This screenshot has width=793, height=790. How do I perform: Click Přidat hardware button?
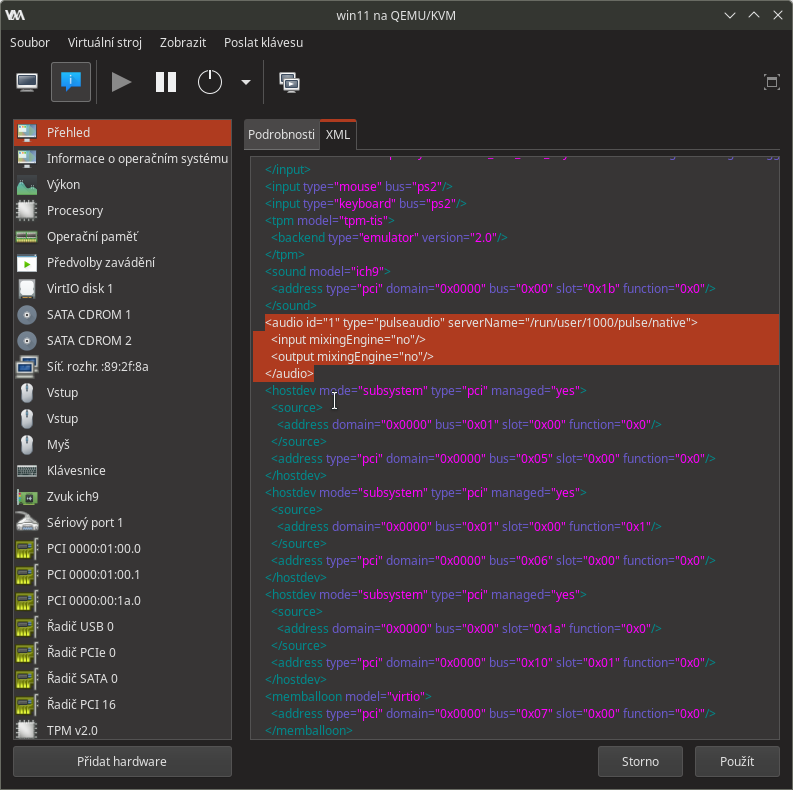tap(122, 761)
